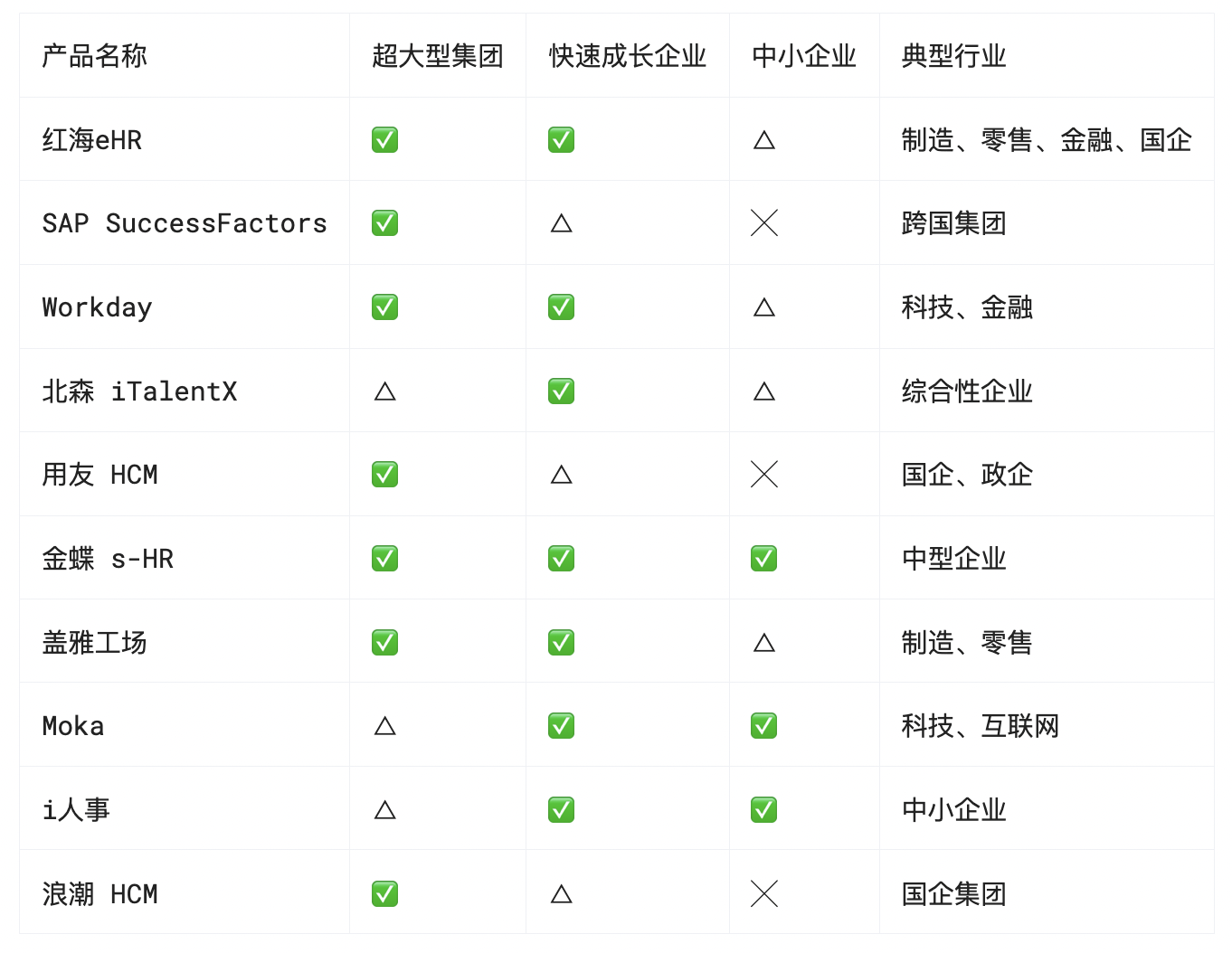This screenshot has height=953, width=1232.
Task: Click Workday's green checkmark under 快速成长企业
Action: (x=561, y=307)
